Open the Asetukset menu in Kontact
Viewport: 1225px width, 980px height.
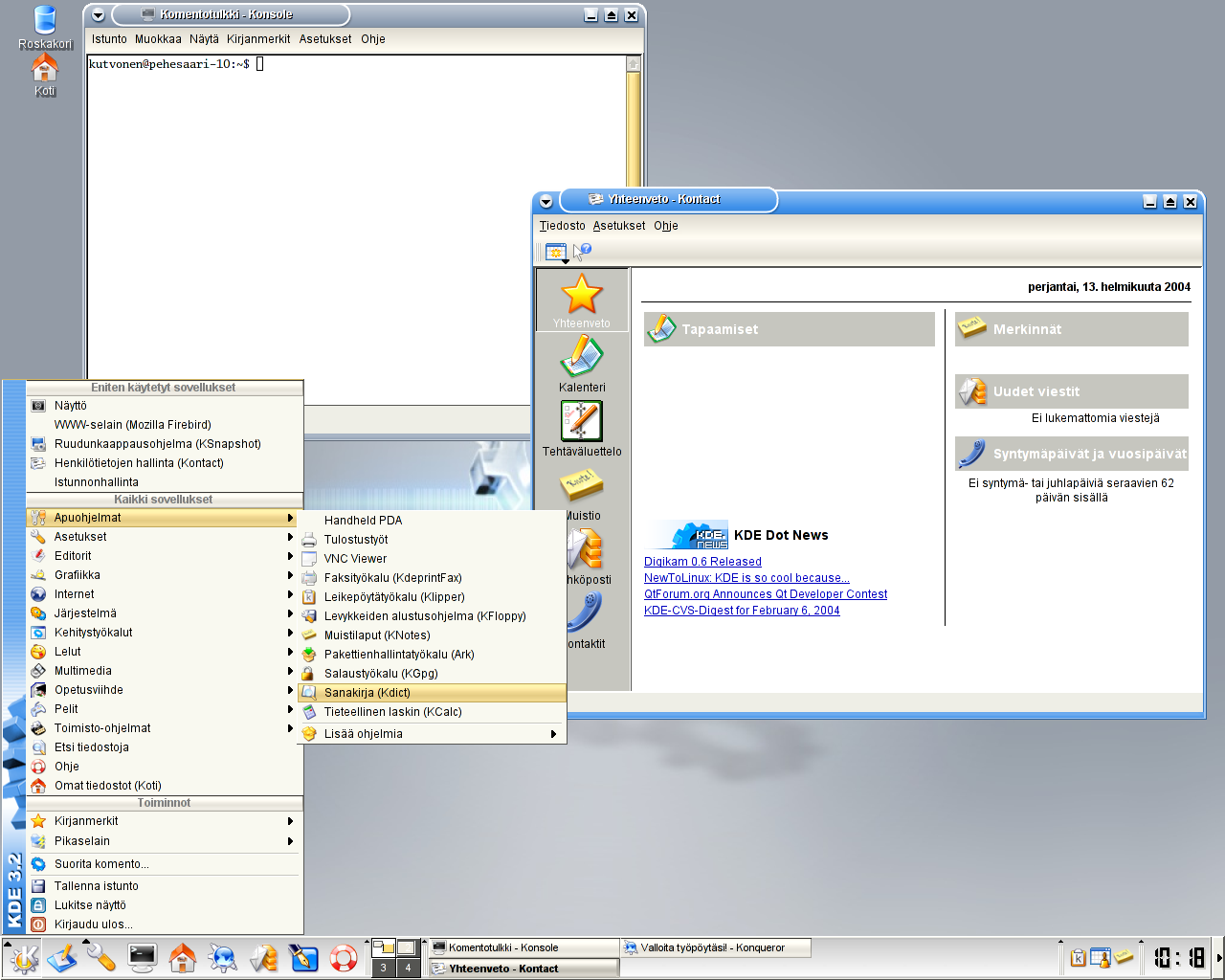point(618,226)
